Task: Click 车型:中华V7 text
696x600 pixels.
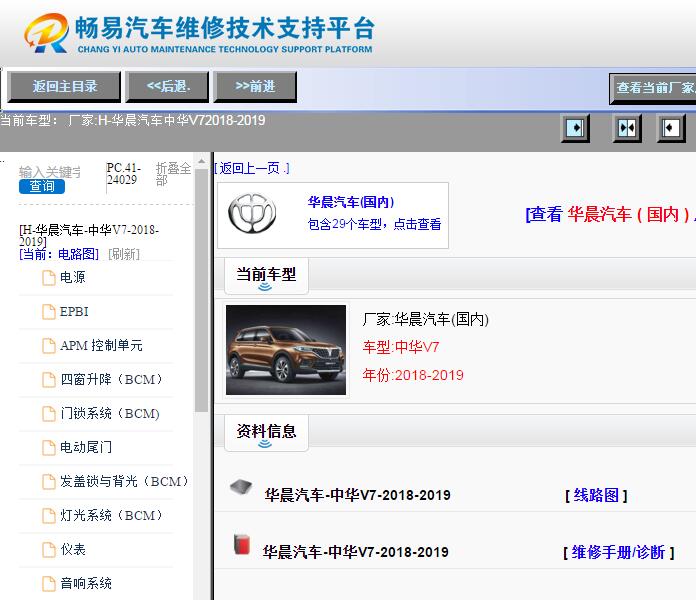Action: coord(401,347)
